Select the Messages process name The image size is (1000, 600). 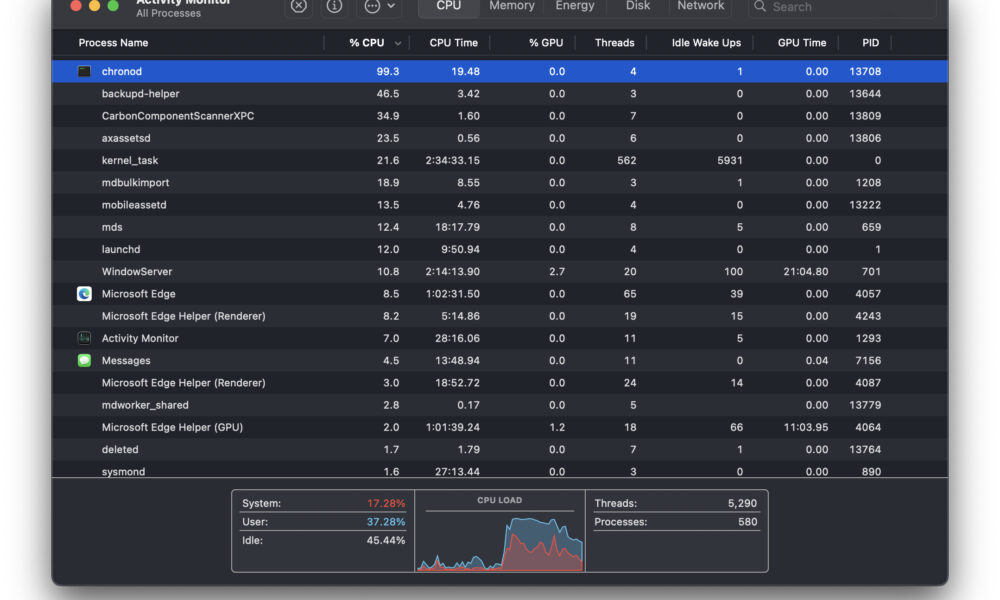[x=126, y=361]
